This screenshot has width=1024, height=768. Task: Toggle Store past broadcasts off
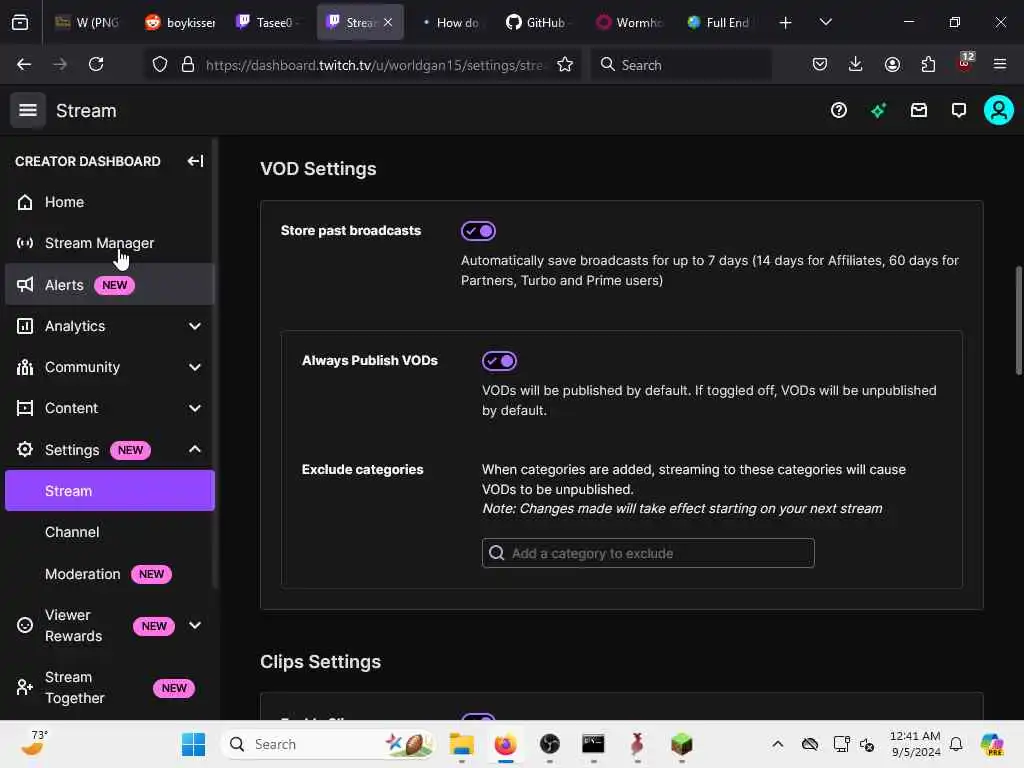pyautogui.click(x=478, y=231)
